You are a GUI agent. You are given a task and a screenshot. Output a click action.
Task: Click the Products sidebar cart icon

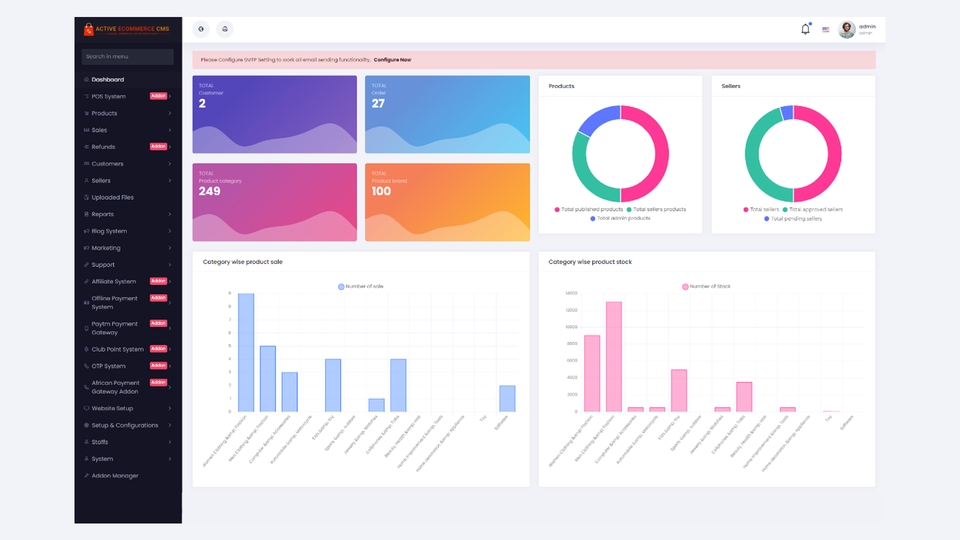pyautogui.click(x=86, y=113)
